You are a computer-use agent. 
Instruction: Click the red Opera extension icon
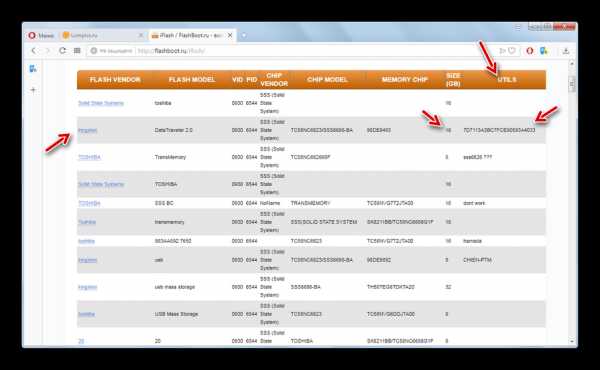530,51
